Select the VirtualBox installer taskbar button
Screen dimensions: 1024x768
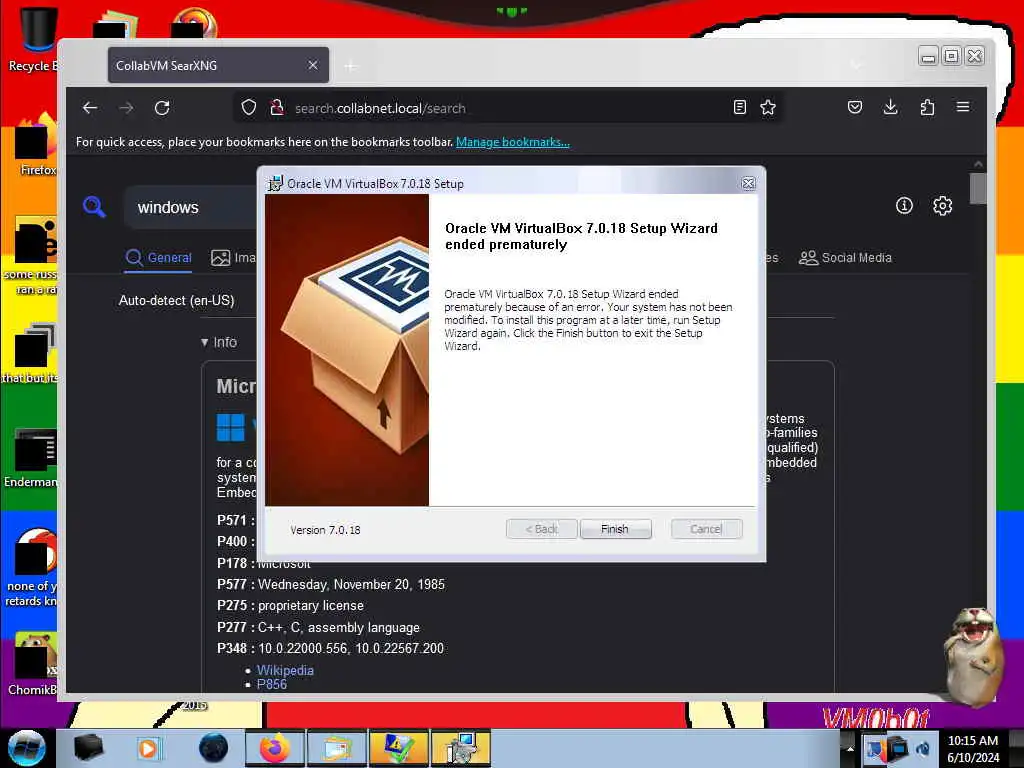(x=460, y=748)
